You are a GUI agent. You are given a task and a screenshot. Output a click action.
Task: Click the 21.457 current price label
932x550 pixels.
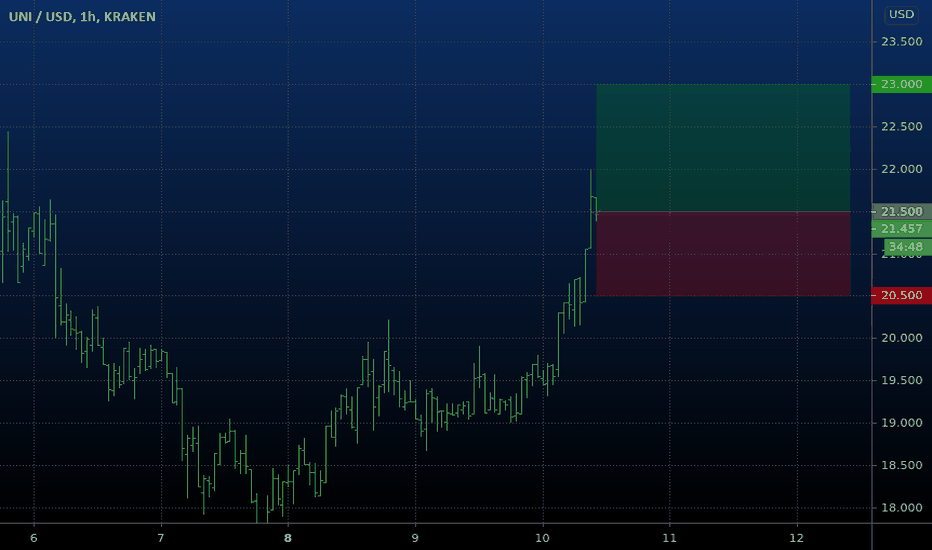(901, 229)
